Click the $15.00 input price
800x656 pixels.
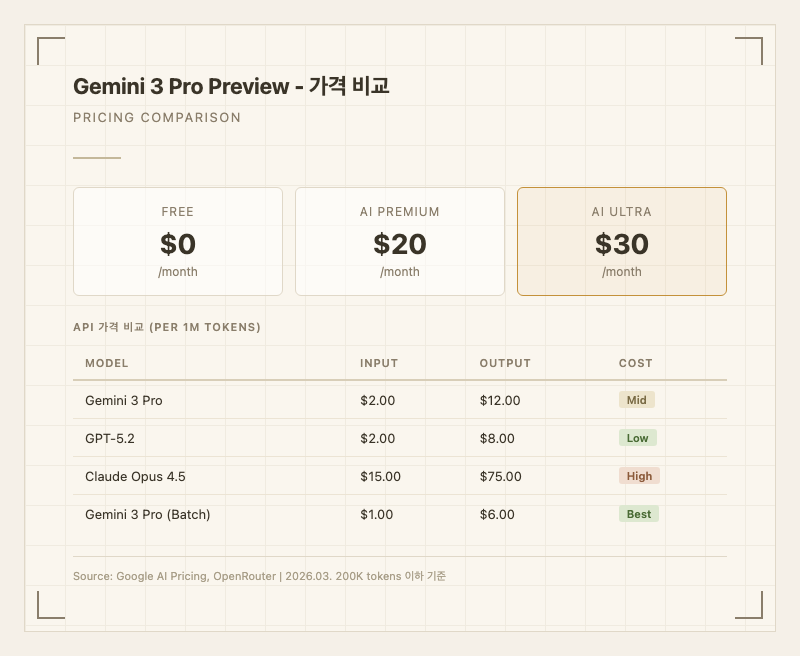coord(380,476)
